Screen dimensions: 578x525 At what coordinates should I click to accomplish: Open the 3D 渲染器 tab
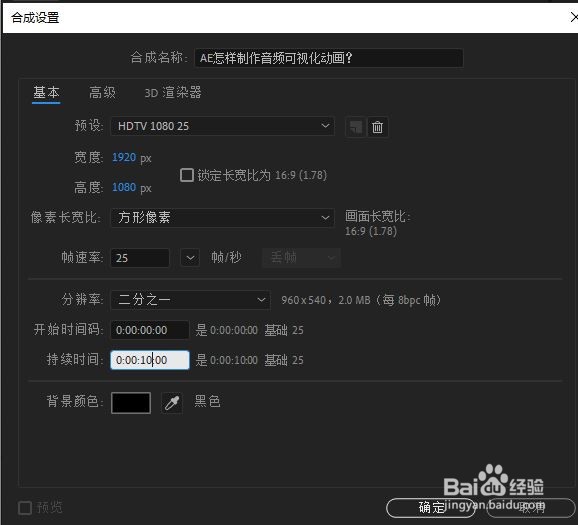pos(173,93)
